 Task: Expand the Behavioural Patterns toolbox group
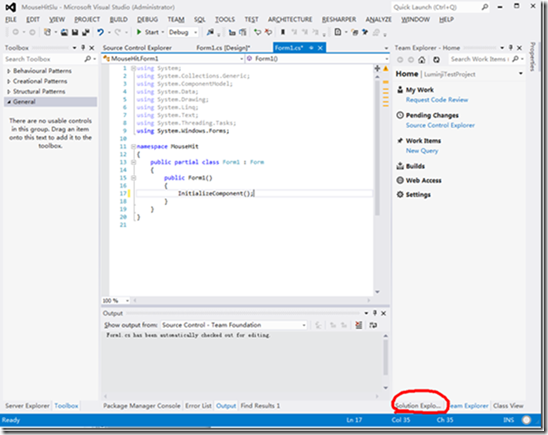[9, 71]
